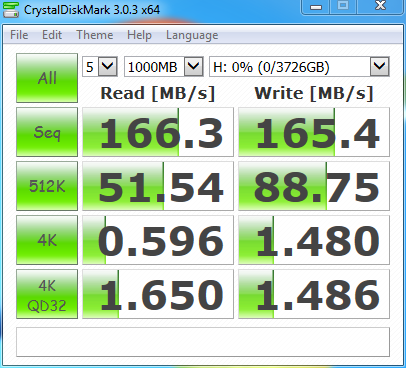Image resolution: width=406 pixels, height=368 pixels.
Task: Click Seq read result 166.3
Action: tap(158, 132)
